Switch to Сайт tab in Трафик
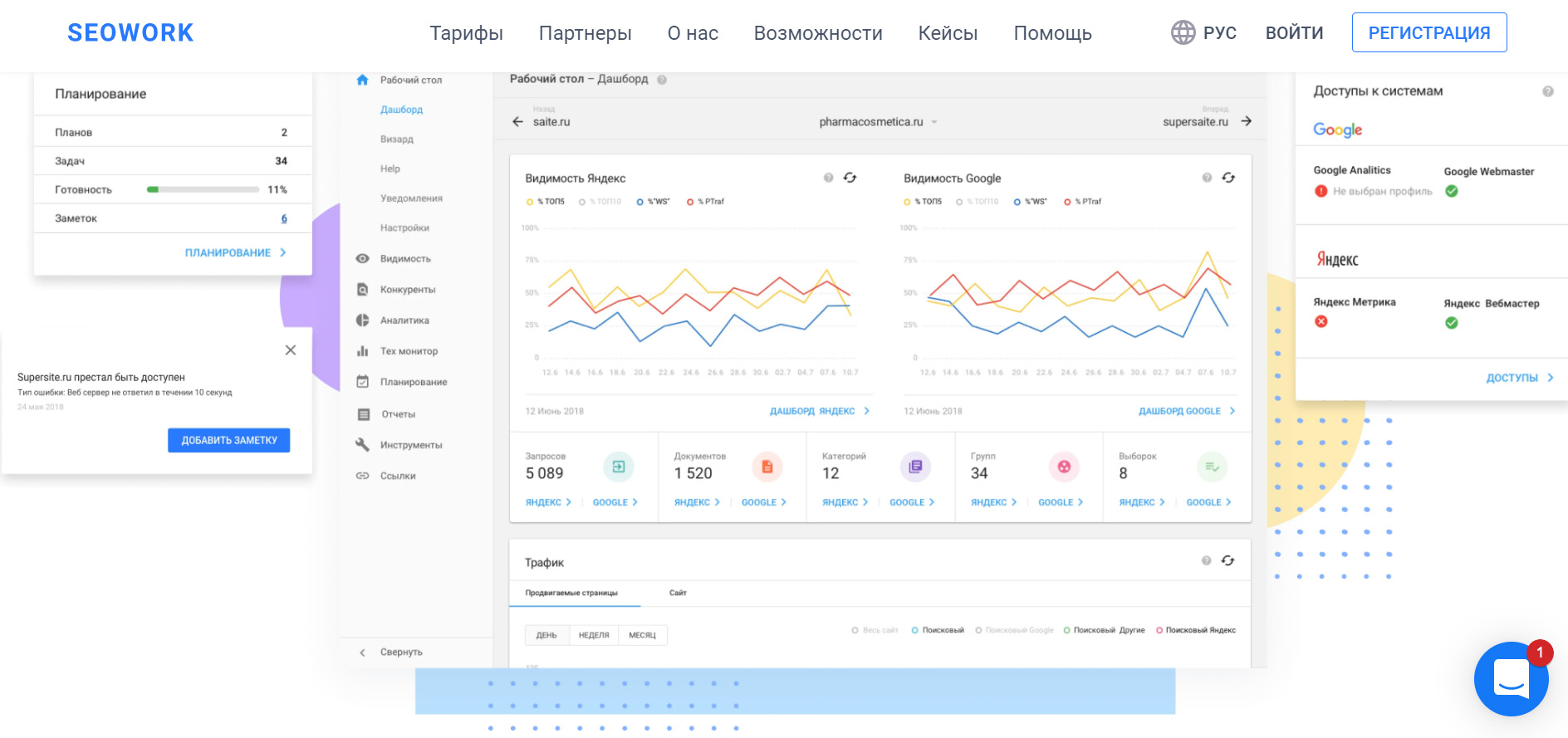Screen dimensions: 1568x738 [x=679, y=593]
